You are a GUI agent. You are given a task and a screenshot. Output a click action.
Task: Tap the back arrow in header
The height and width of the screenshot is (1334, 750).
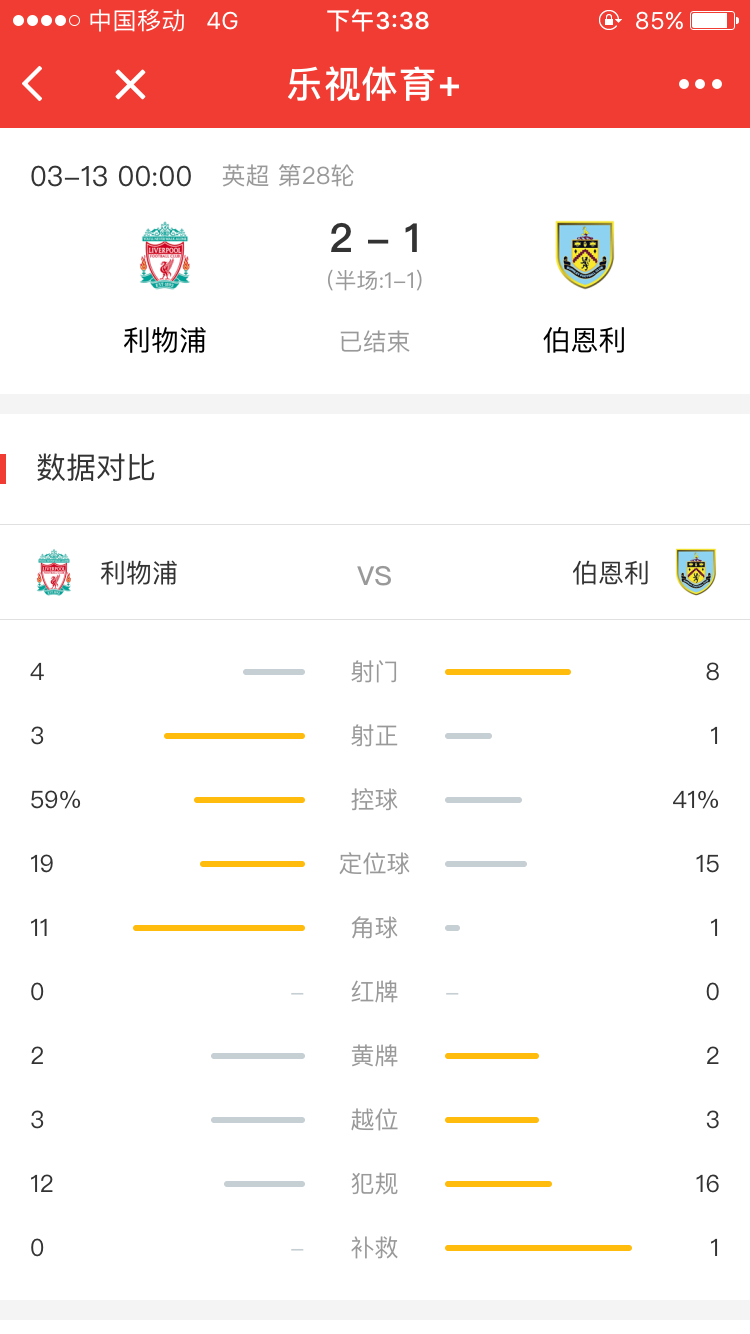pos(33,84)
